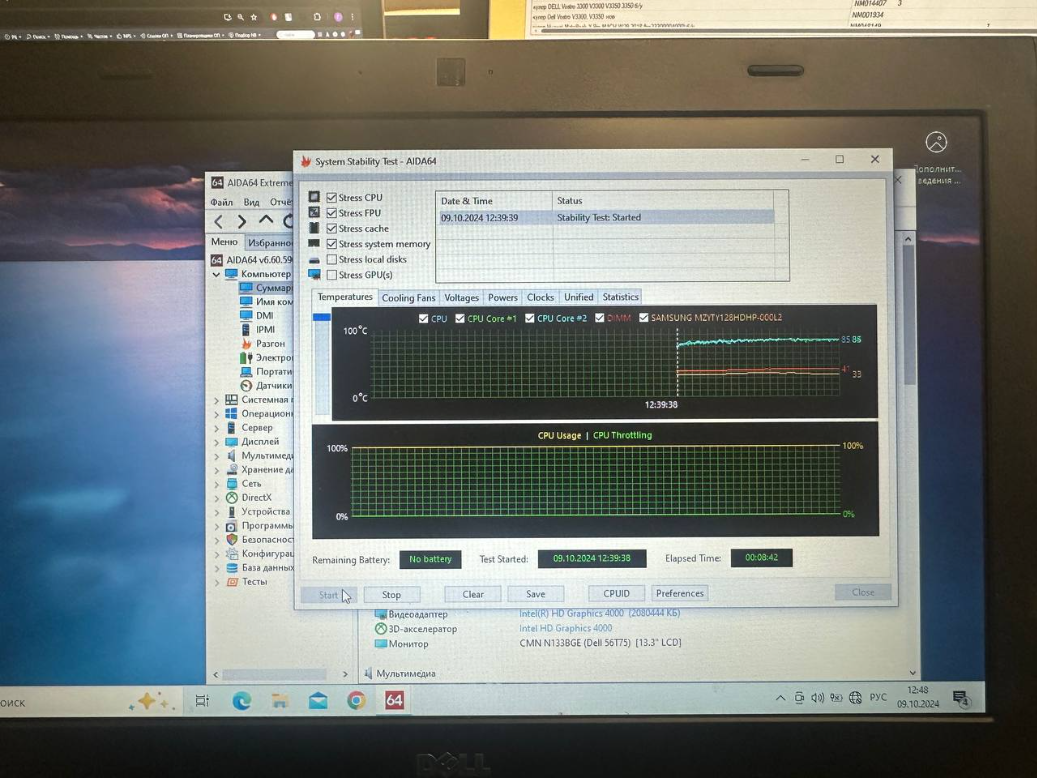Open Google Chrome from the taskbar
The width and height of the screenshot is (1037, 778).
point(356,701)
